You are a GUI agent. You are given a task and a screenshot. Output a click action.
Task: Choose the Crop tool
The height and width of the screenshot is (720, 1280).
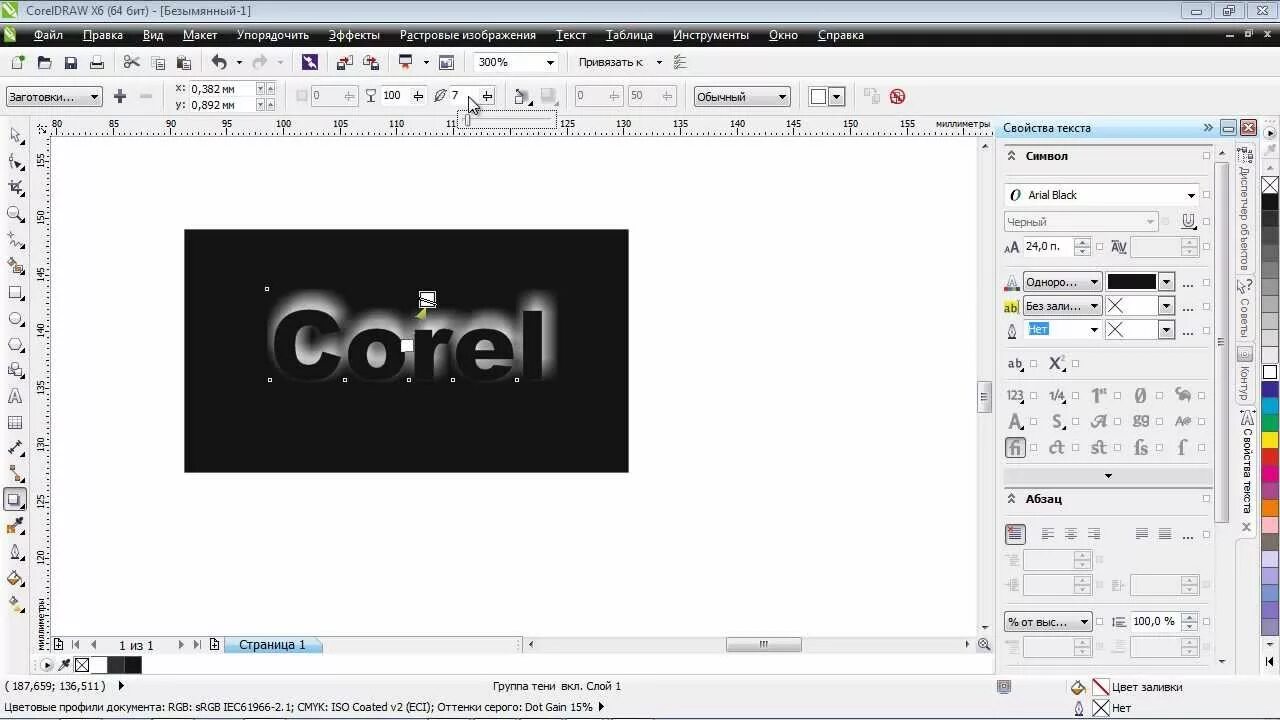click(15, 187)
